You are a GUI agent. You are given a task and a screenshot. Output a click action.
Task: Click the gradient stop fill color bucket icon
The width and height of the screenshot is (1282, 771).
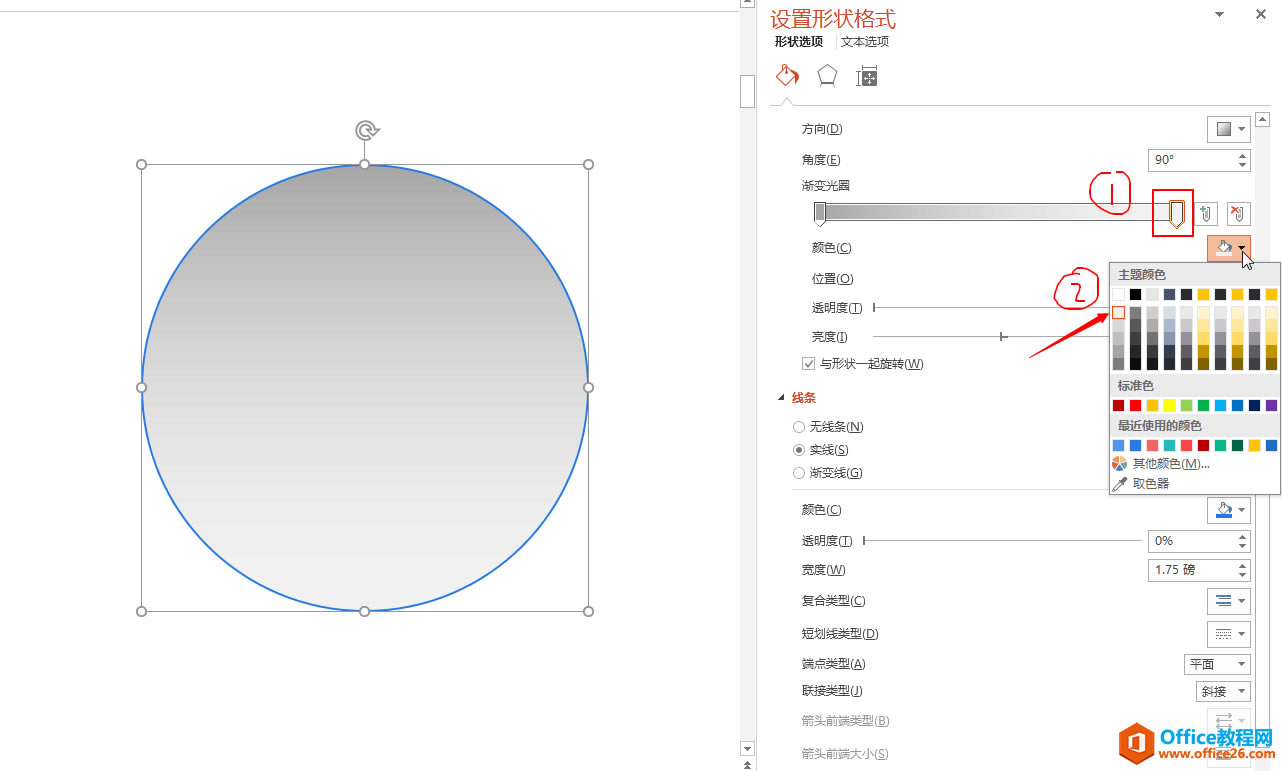tap(1222, 249)
